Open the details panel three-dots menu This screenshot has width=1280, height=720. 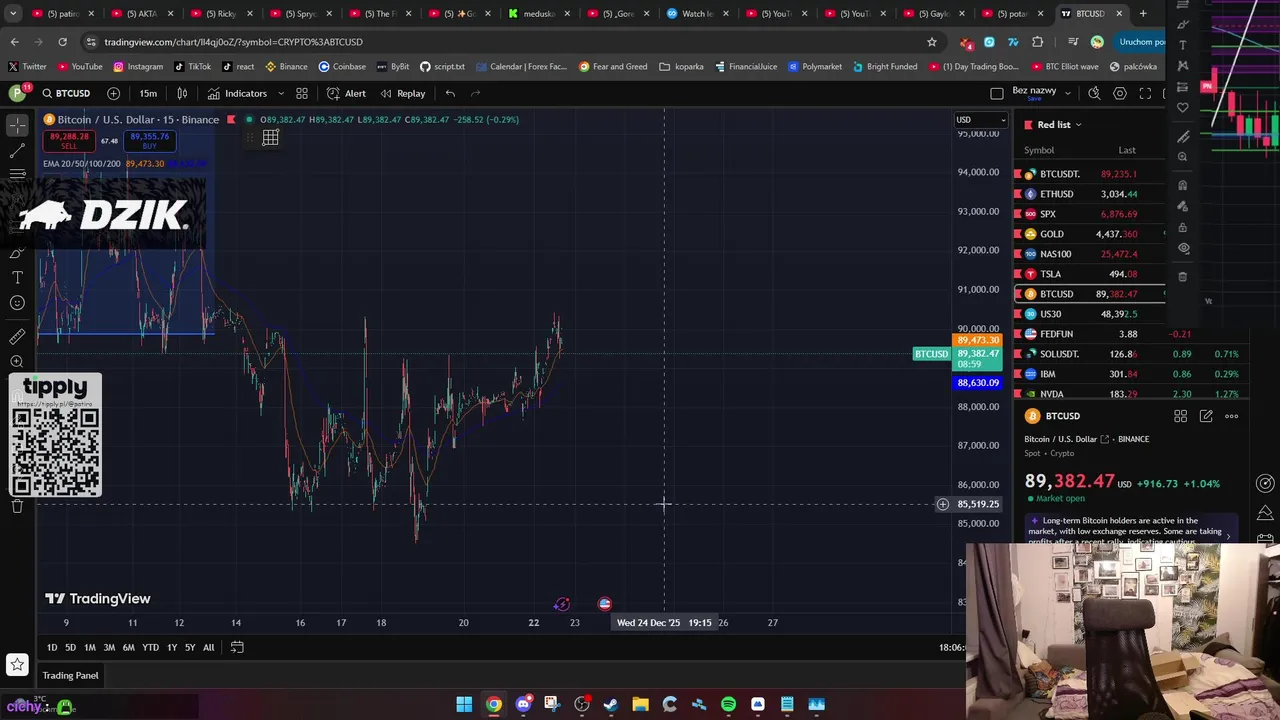click(x=1232, y=416)
